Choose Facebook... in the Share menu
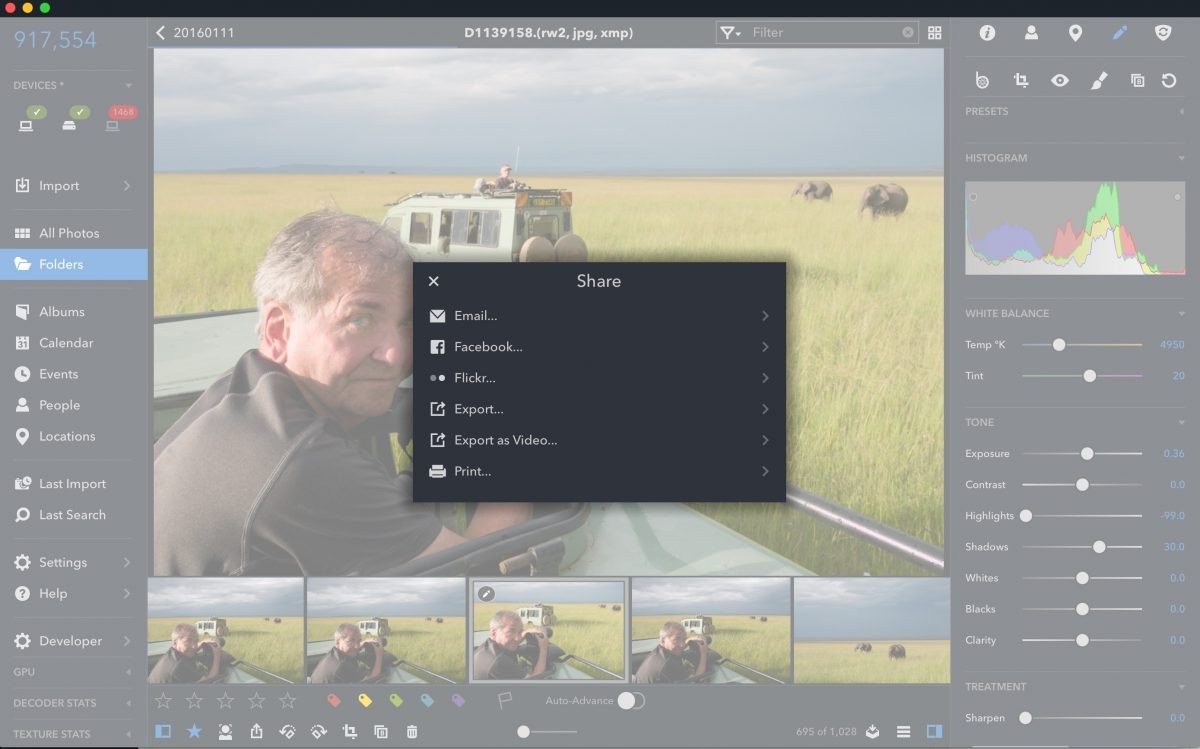The image size is (1200, 749). (599, 347)
